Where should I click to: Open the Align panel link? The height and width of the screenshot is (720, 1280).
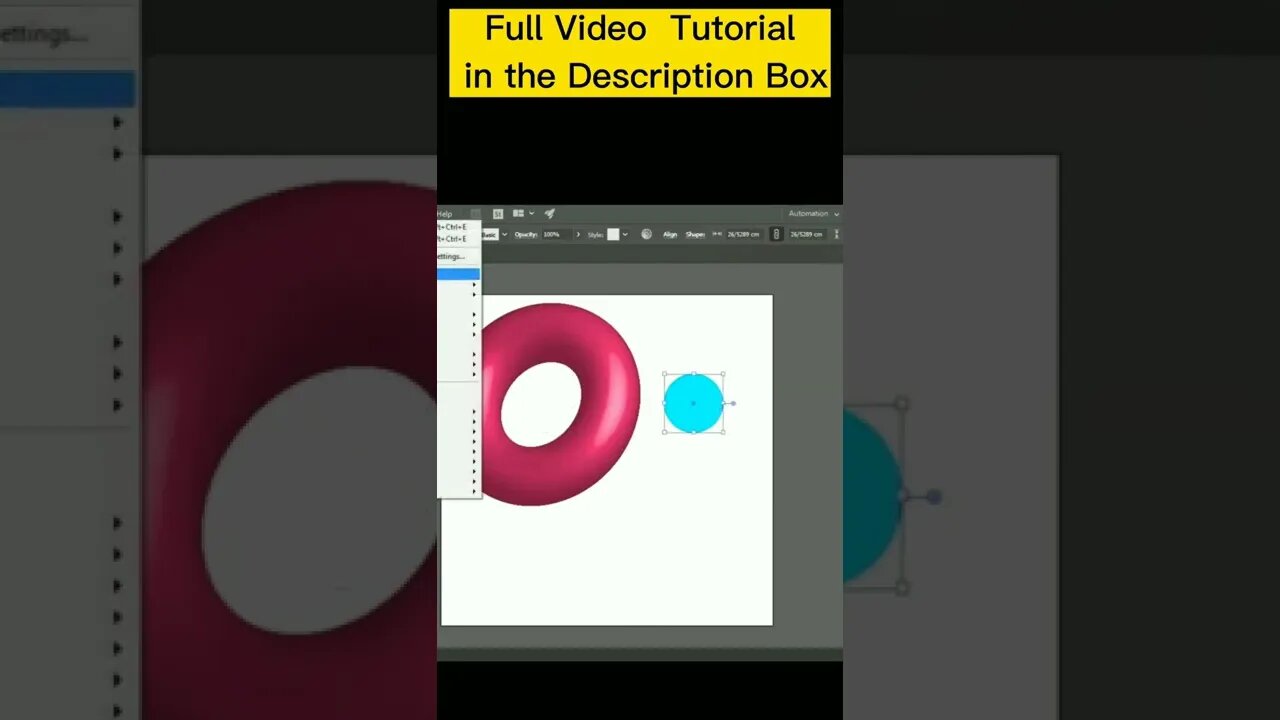tap(670, 235)
